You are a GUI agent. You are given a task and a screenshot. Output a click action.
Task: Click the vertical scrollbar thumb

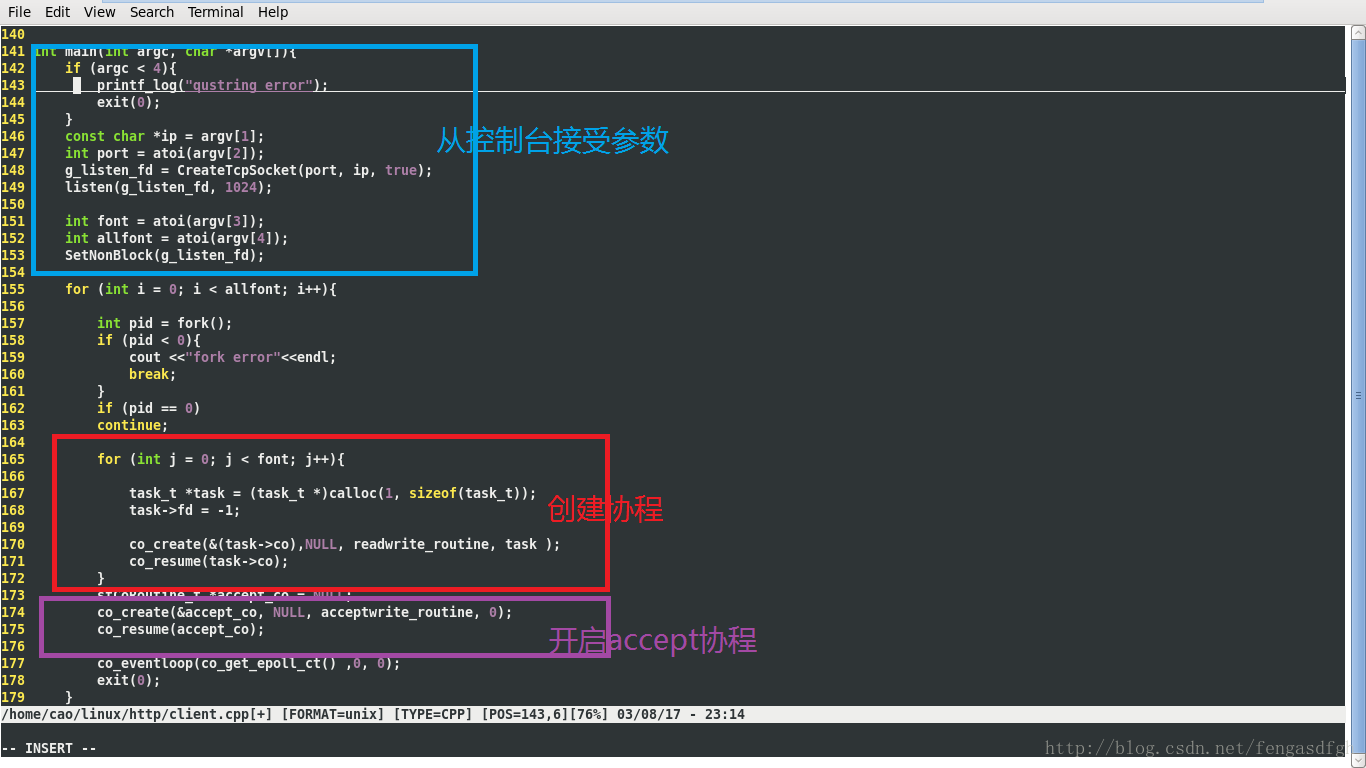click(1358, 396)
